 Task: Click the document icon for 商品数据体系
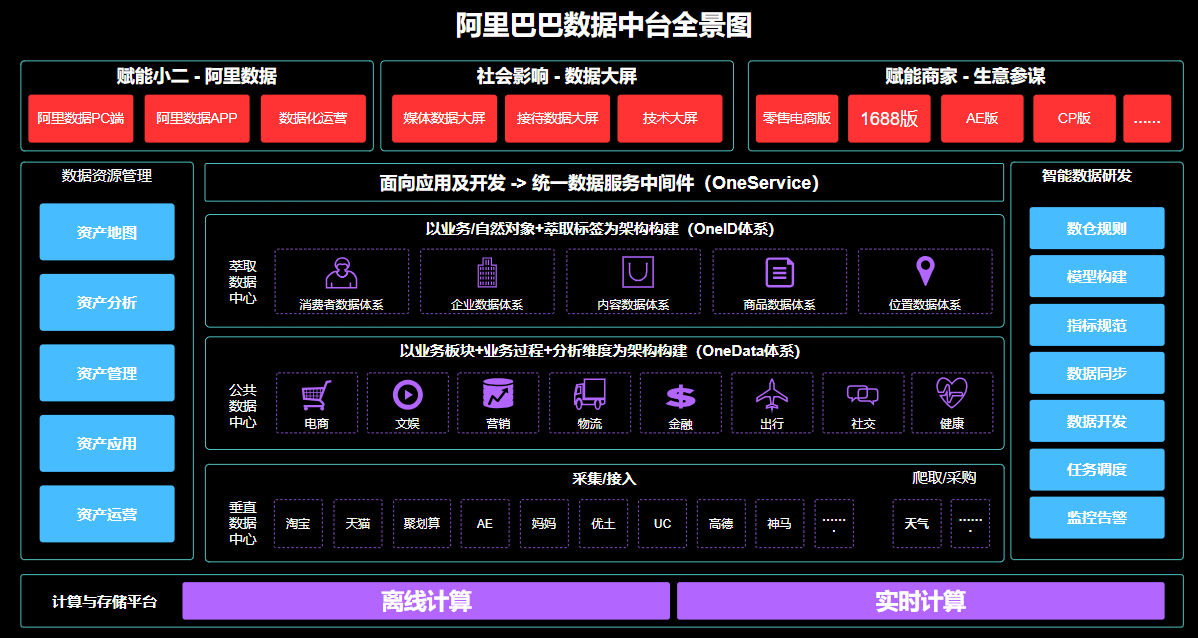[779, 273]
